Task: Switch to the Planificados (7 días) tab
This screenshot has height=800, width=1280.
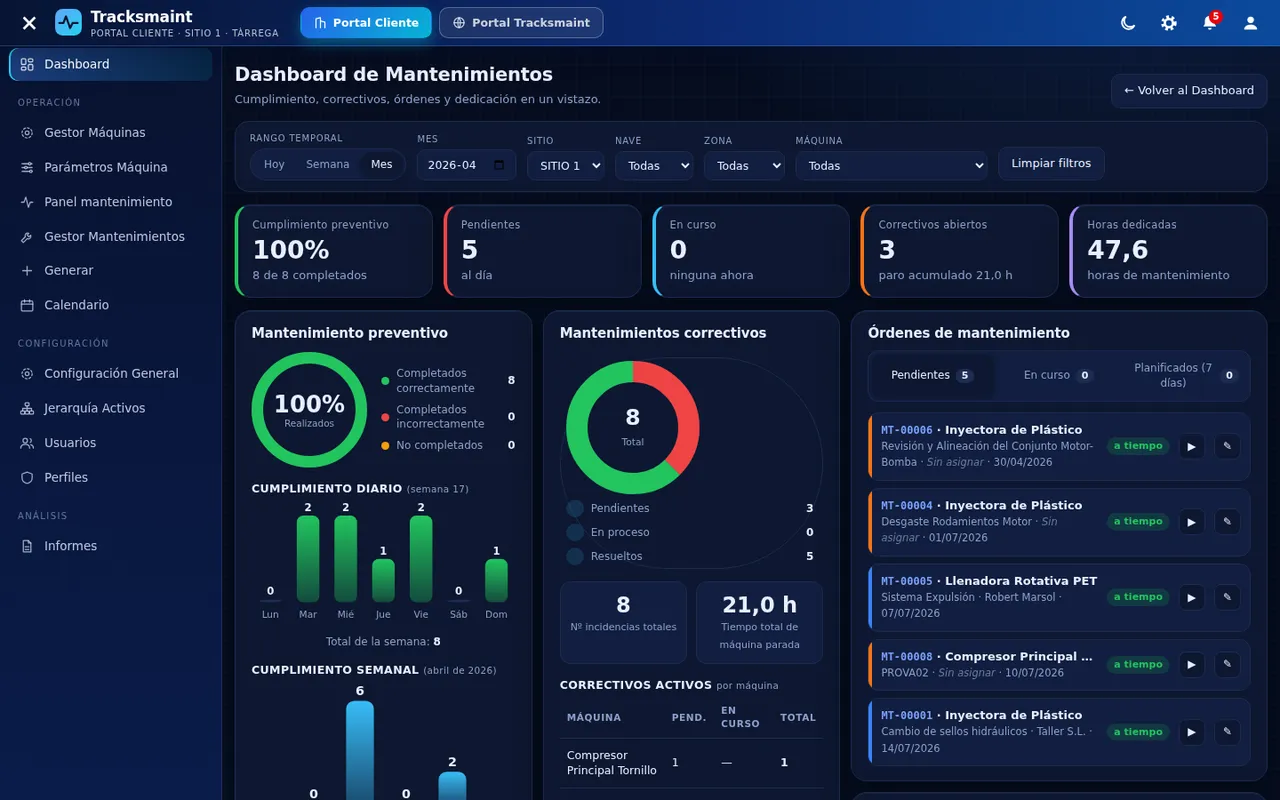Action: [1185, 375]
